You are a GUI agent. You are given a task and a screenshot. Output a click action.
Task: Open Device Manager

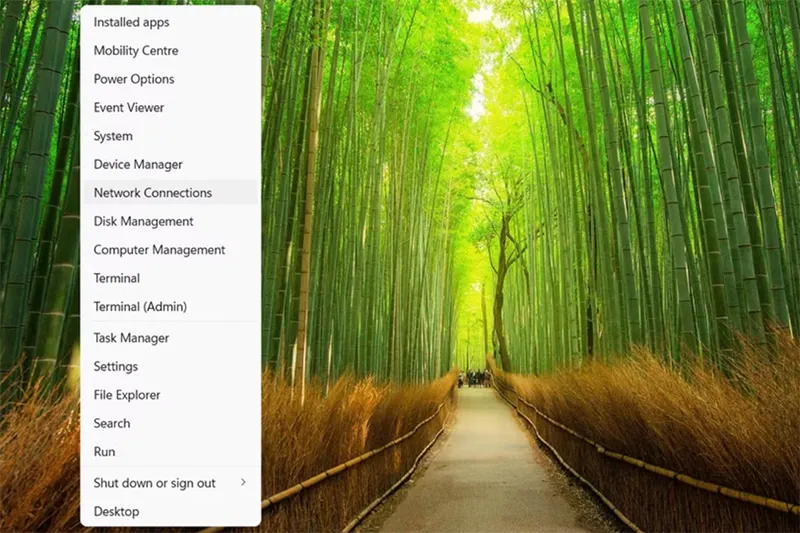170,164
